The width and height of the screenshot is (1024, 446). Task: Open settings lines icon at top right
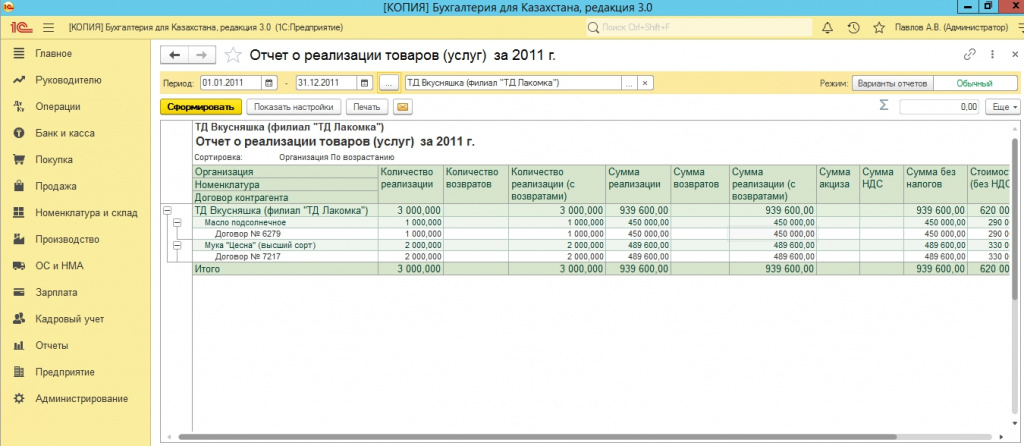(1019, 27)
